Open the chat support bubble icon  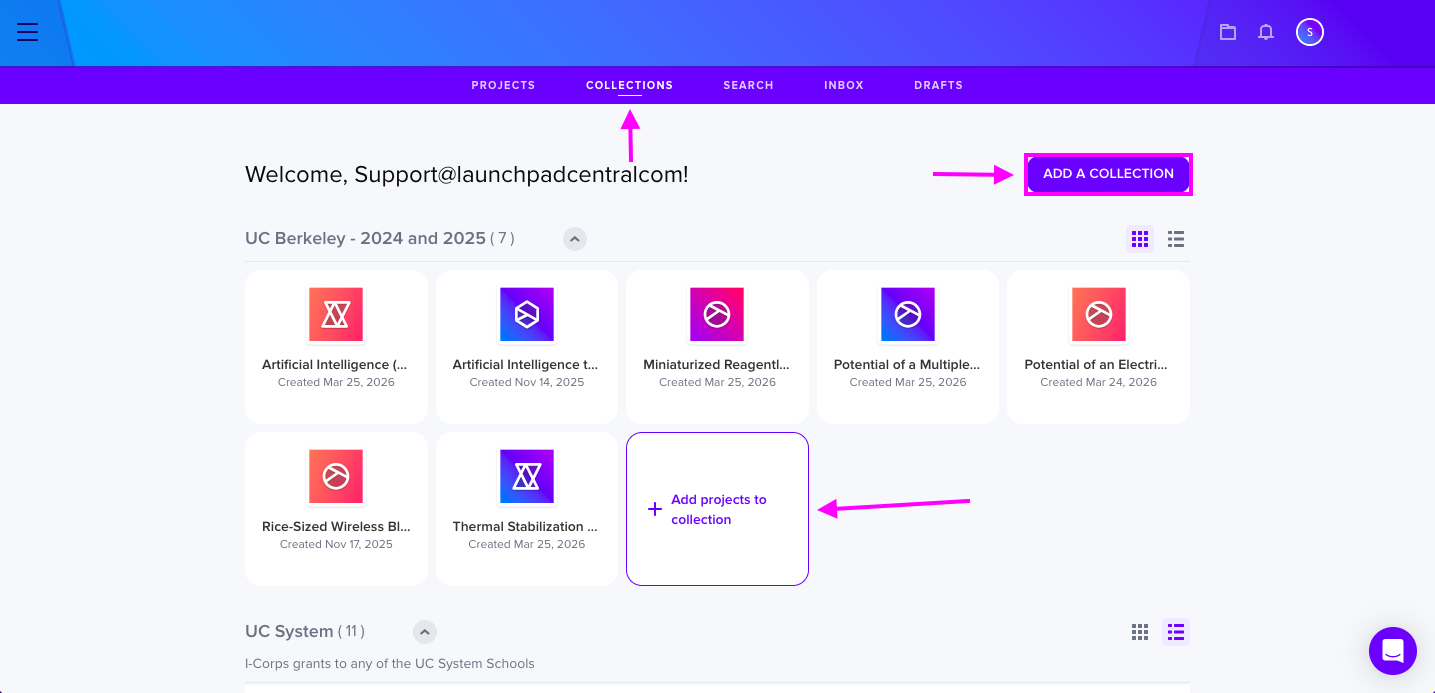(1393, 651)
